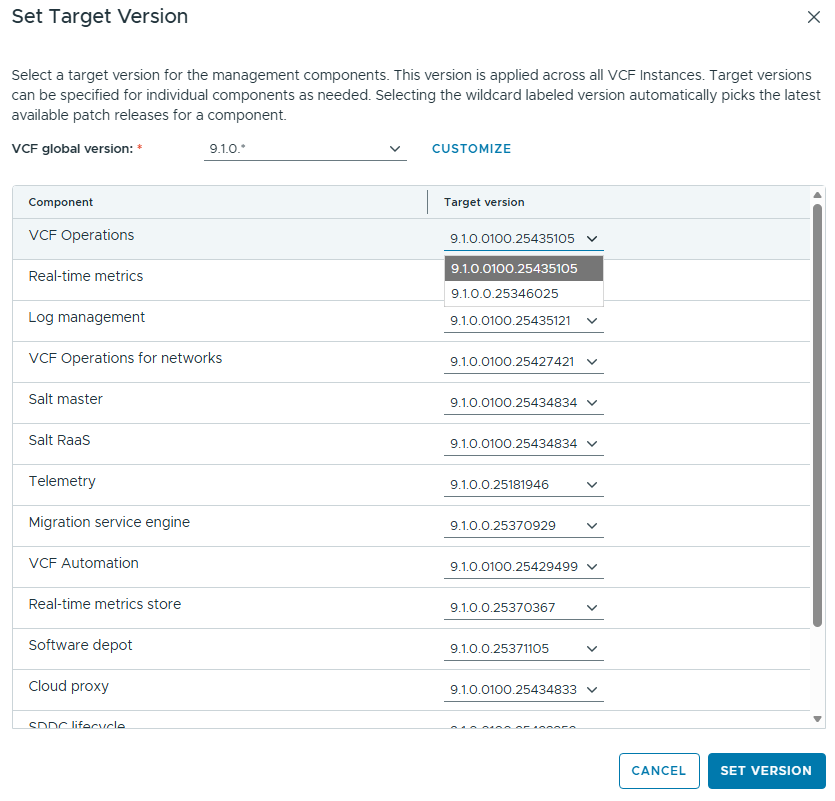
Task: Select the VCF Operations for networks label
Action: click(125, 358)
